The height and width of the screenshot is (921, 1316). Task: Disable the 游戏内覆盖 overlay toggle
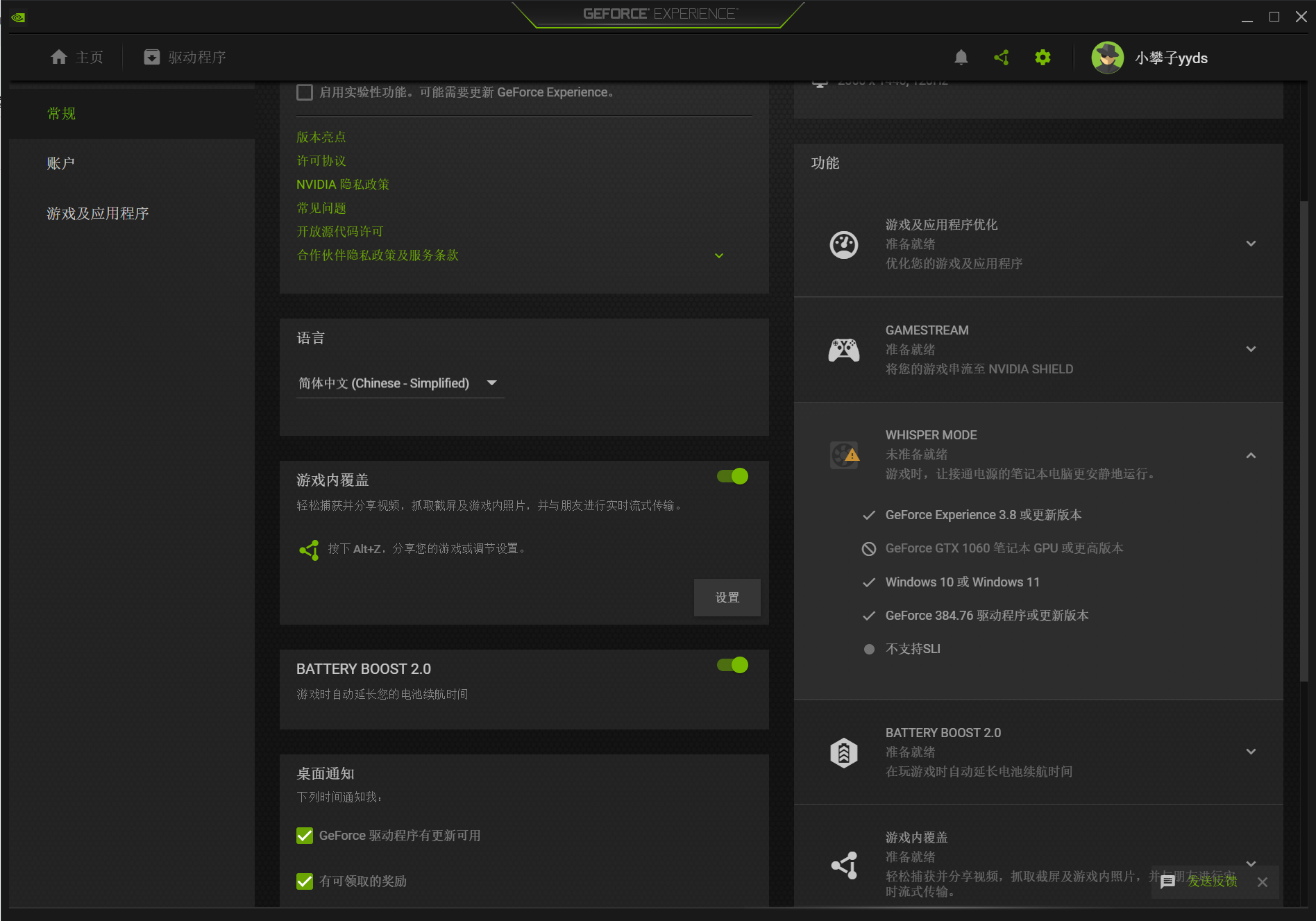732,476
